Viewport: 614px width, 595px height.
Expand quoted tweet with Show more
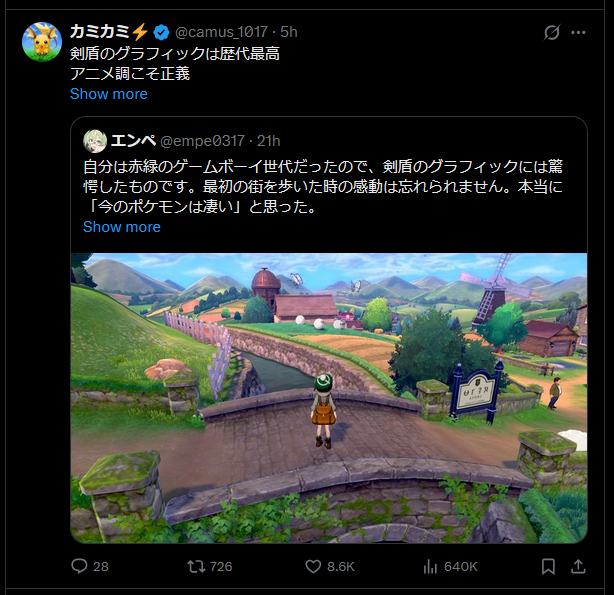click(x=122, y=227)
